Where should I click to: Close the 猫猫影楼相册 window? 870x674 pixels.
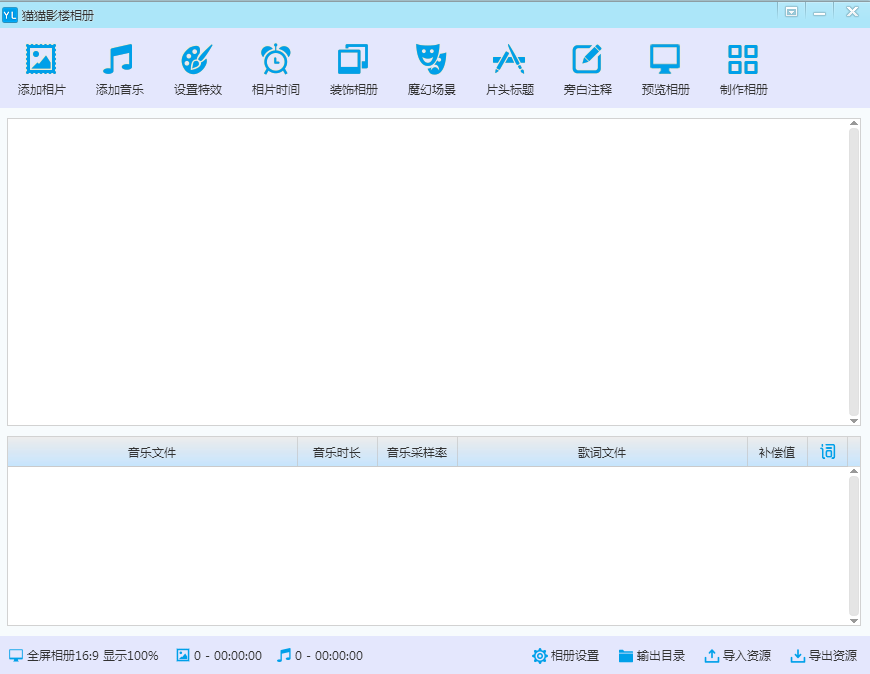pos(852,12)
